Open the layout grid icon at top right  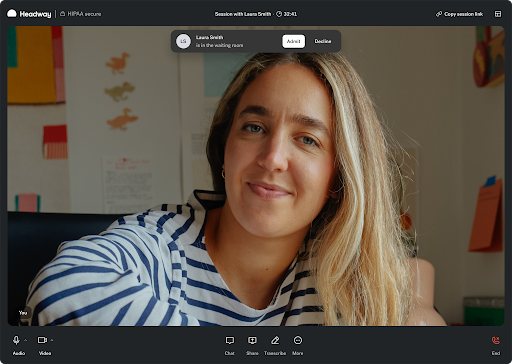498,14
